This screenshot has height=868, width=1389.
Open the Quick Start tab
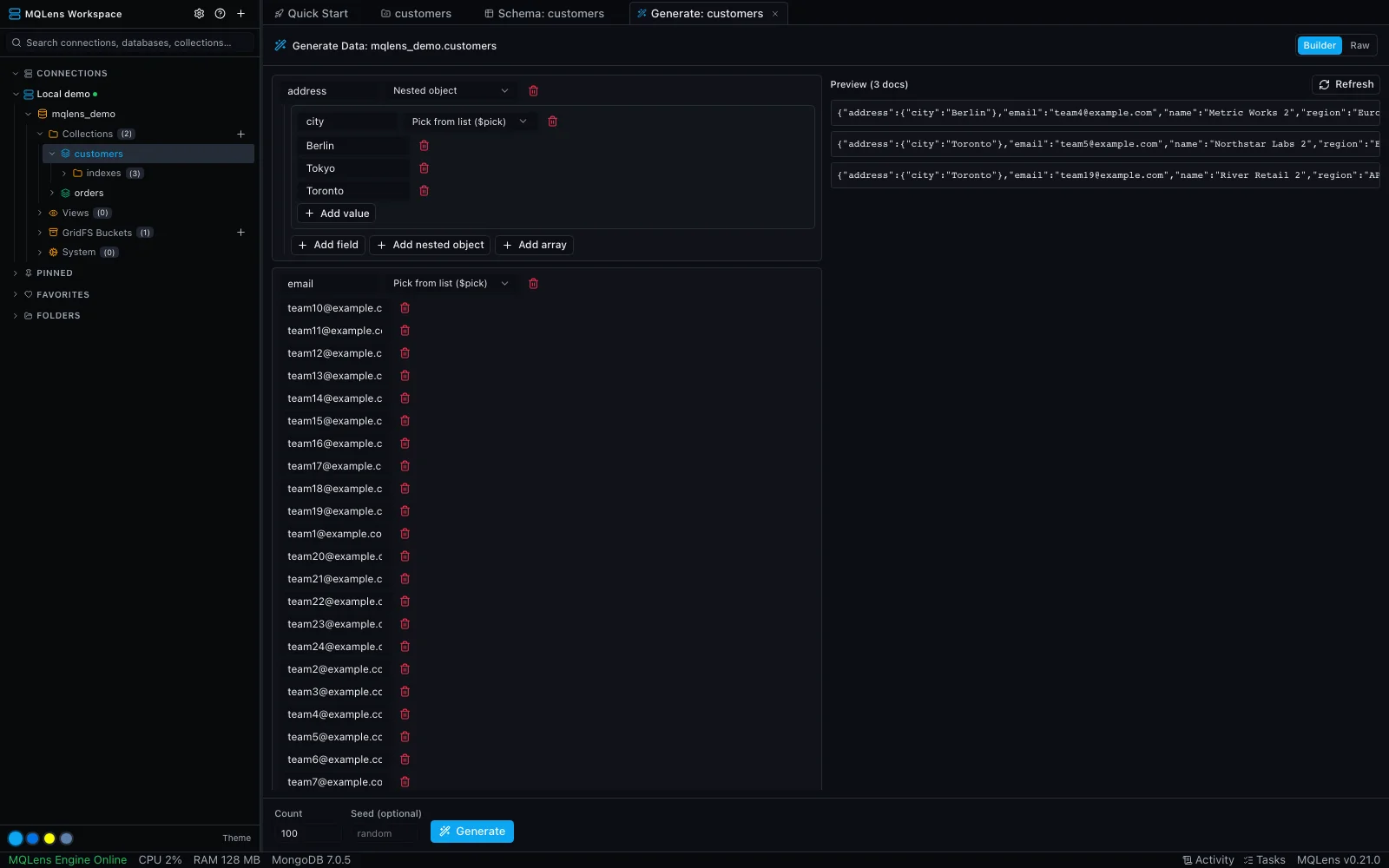[x=312, y=14]
